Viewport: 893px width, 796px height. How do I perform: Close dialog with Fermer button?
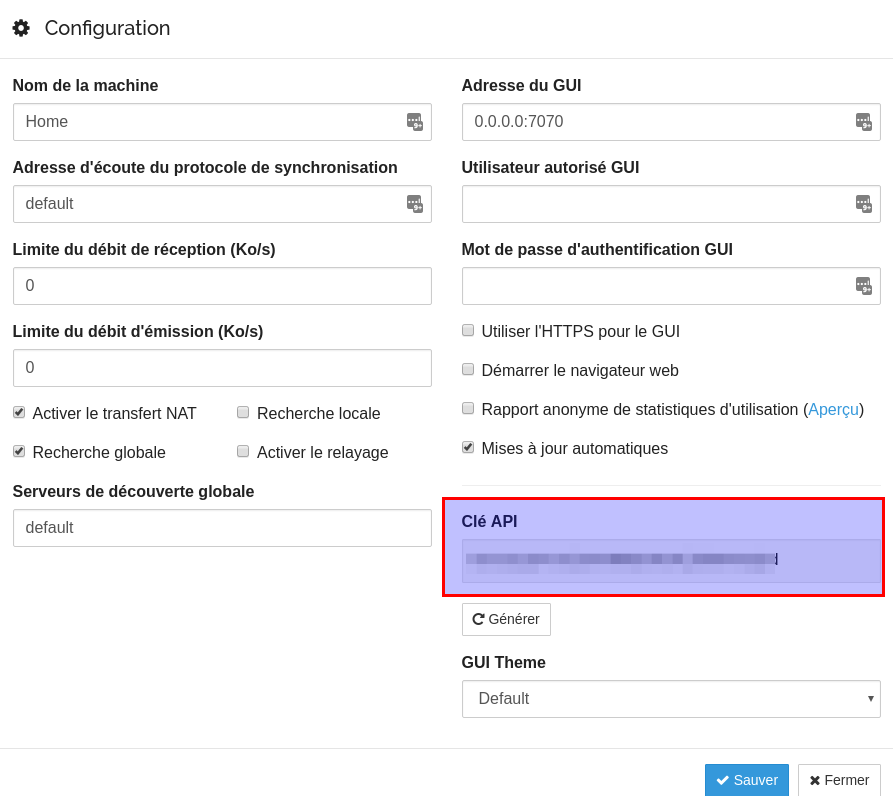tap(839, 780)
